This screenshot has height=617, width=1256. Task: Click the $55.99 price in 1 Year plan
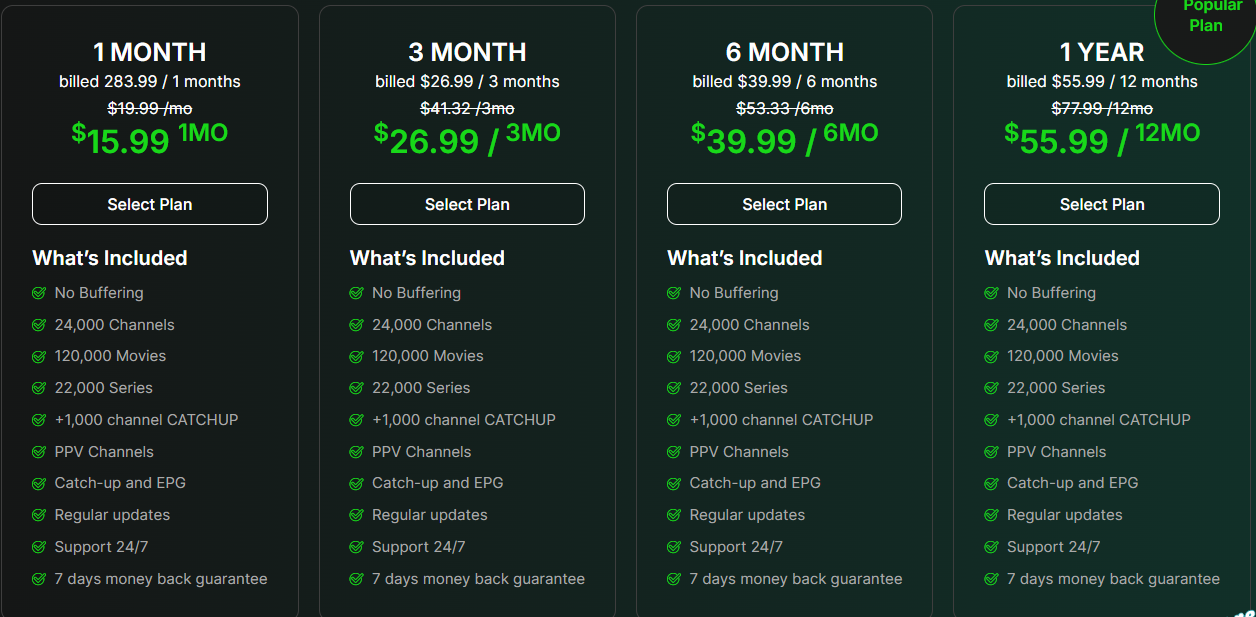pos(1056,141)
